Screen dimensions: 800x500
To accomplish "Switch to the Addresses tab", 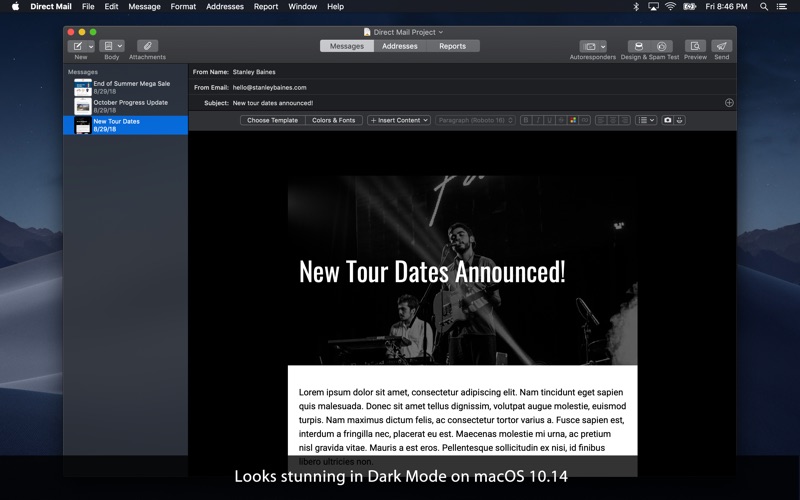I will (x=400, y=46).
